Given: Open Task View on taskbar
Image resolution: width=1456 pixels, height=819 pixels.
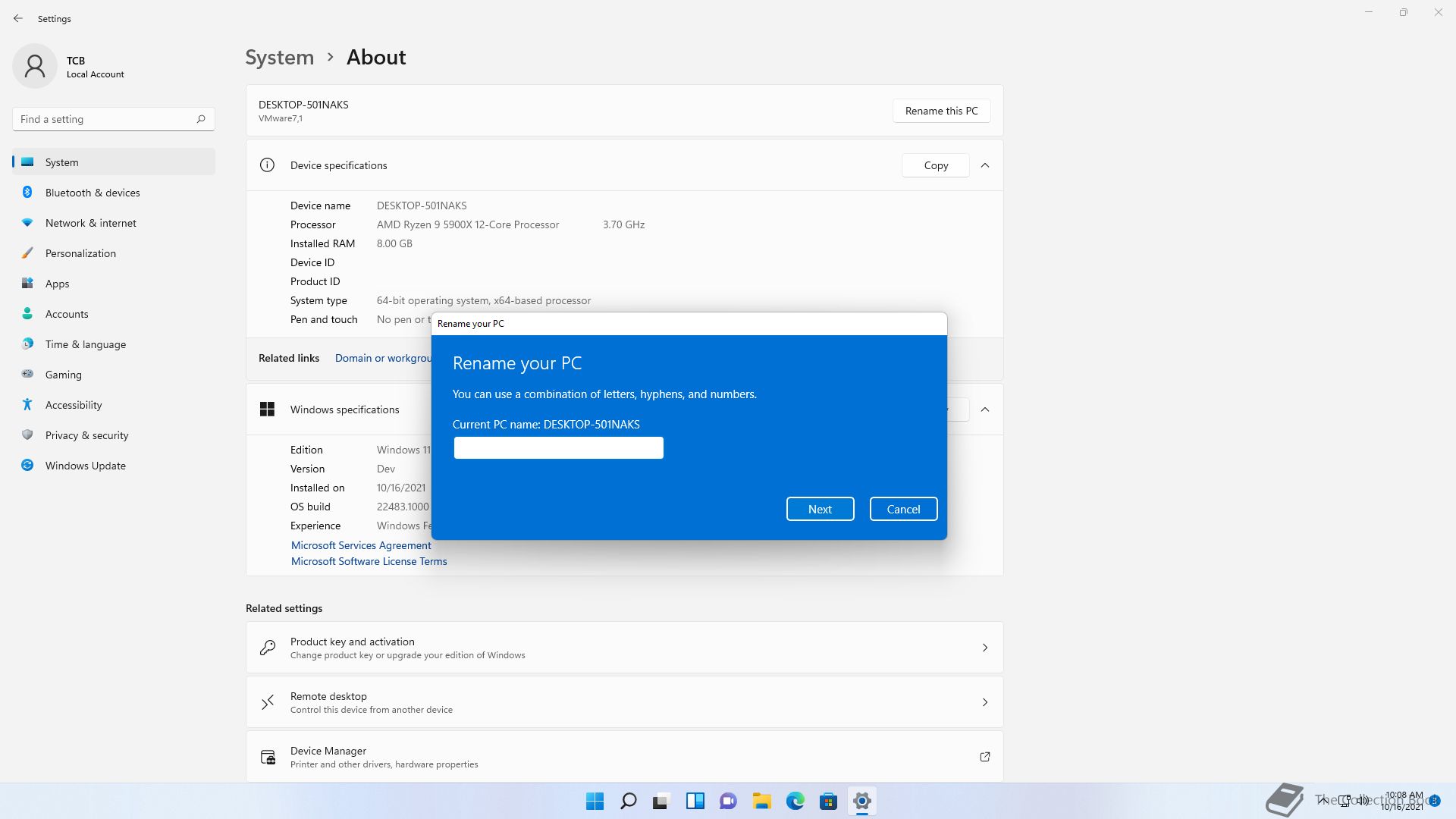Looking at the screenshot, I should click(x=662, y=801).
